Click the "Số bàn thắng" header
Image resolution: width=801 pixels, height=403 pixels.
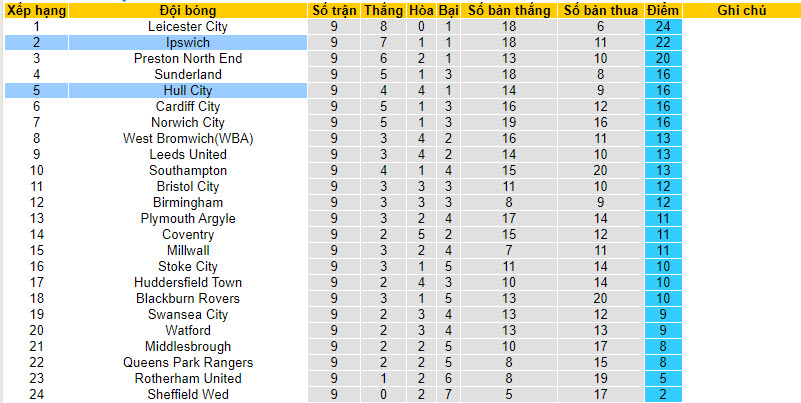[x=508, y=10]
